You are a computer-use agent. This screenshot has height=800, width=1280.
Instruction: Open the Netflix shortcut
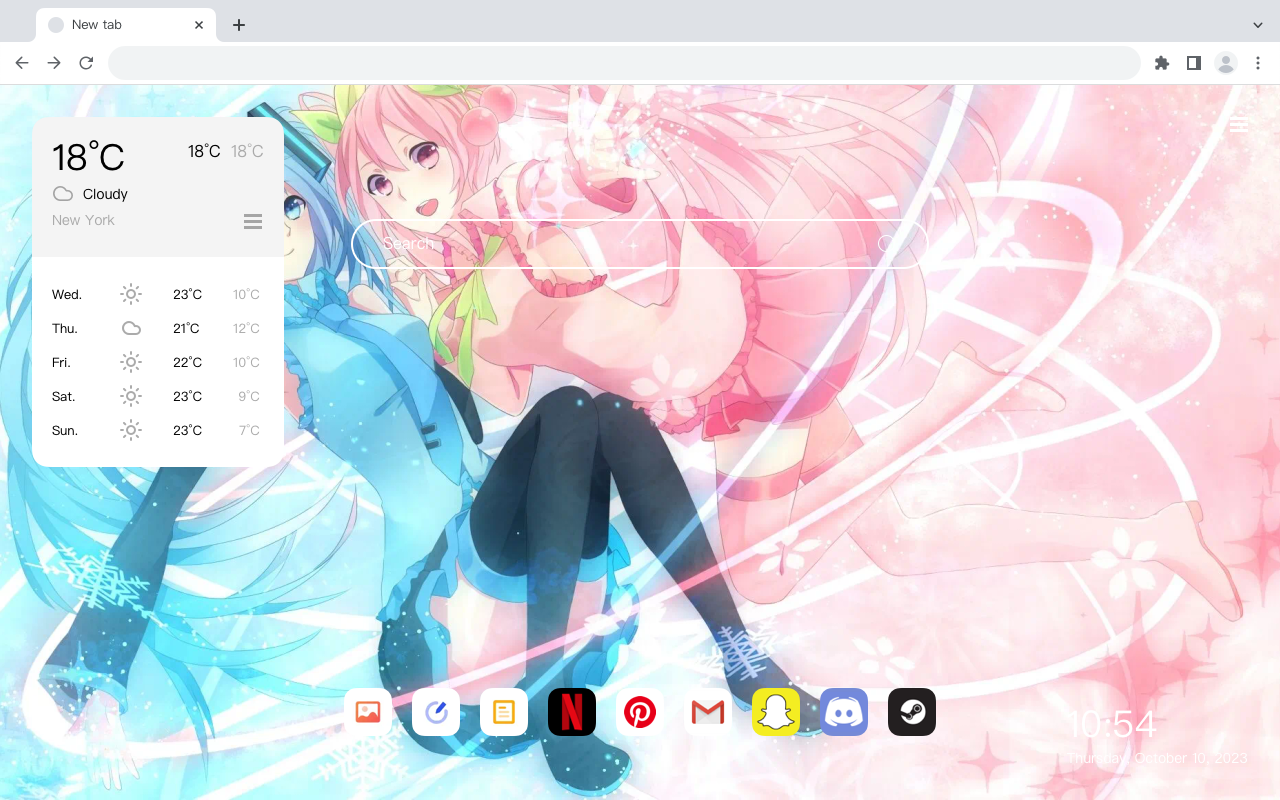pyautogui.click(x=572, y=712)
